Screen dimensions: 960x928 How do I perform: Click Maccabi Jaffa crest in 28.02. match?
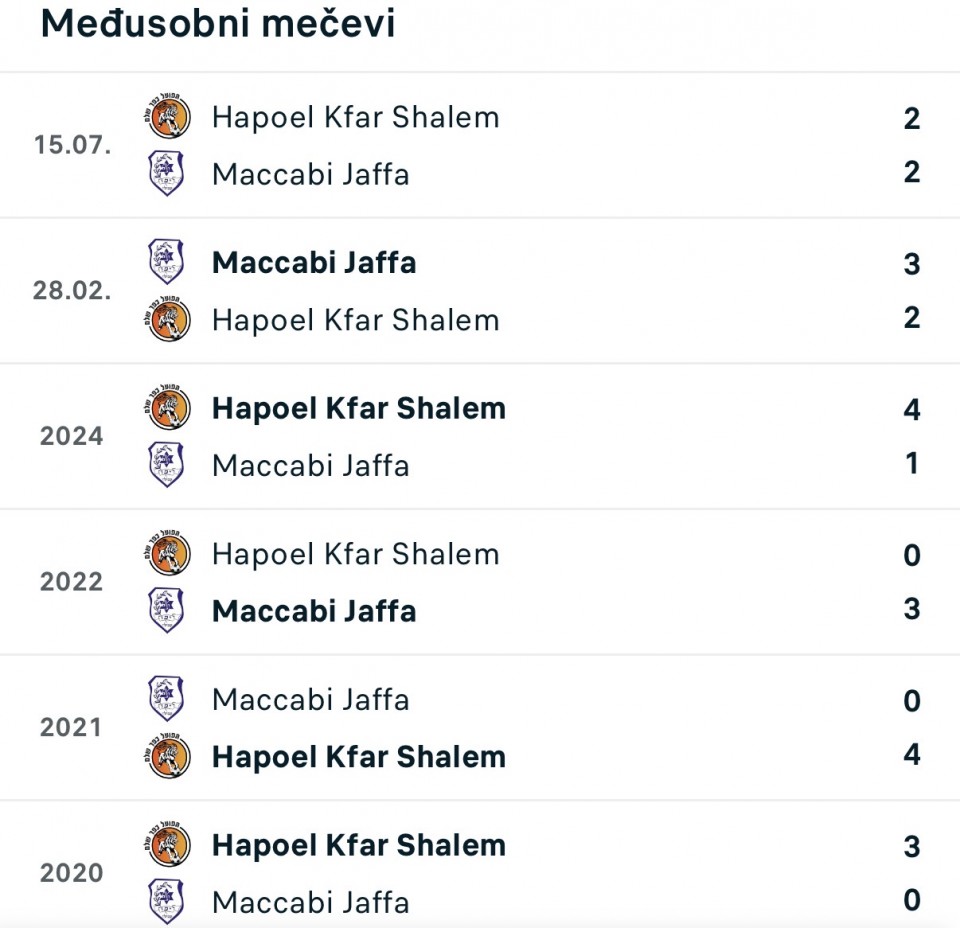point(167,263)
